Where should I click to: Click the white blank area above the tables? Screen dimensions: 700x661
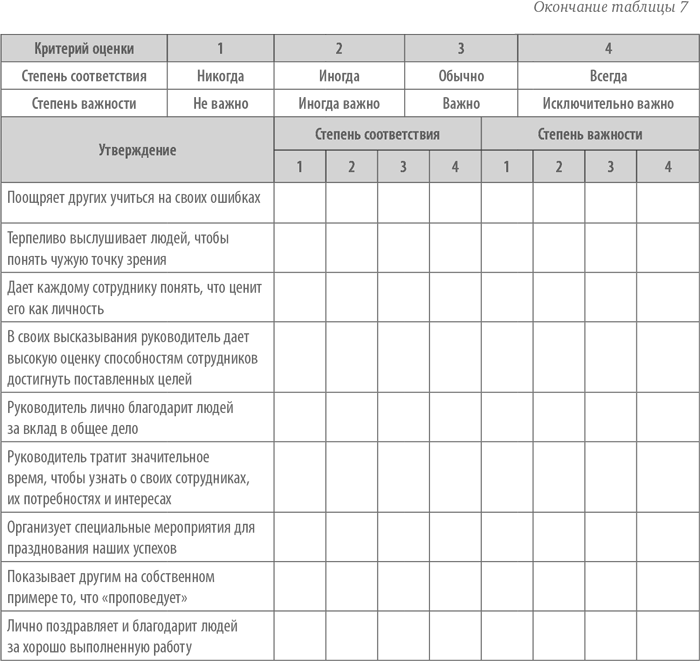(x=256, y=16)
